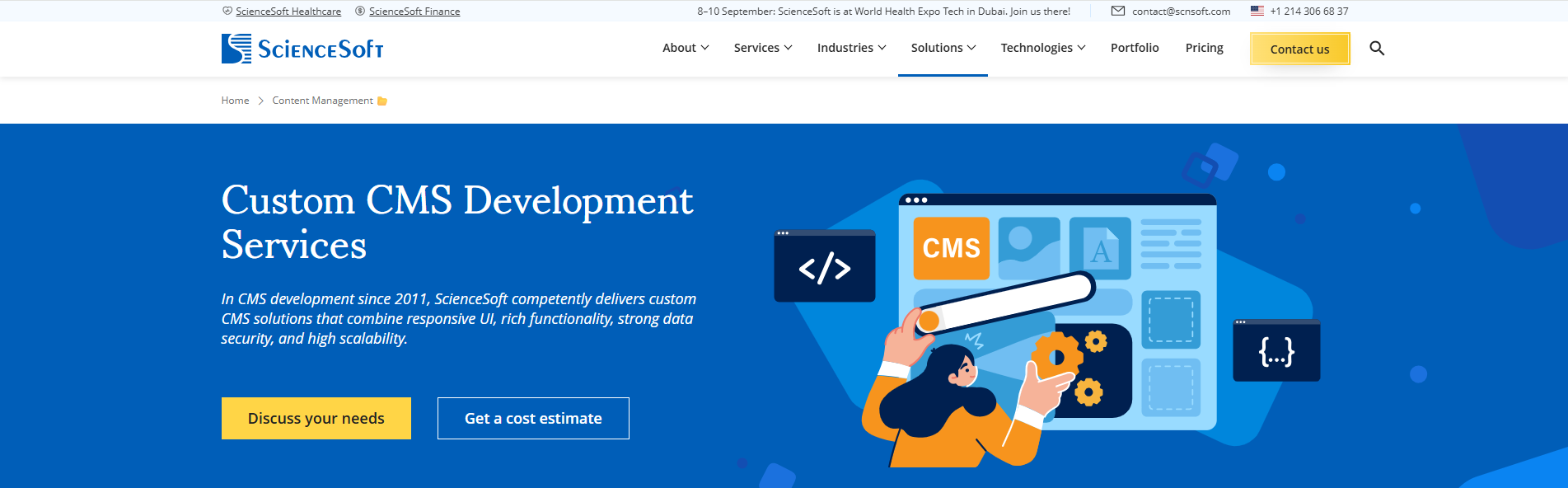Click the Discuss your needs button

[x=316, y=418]
